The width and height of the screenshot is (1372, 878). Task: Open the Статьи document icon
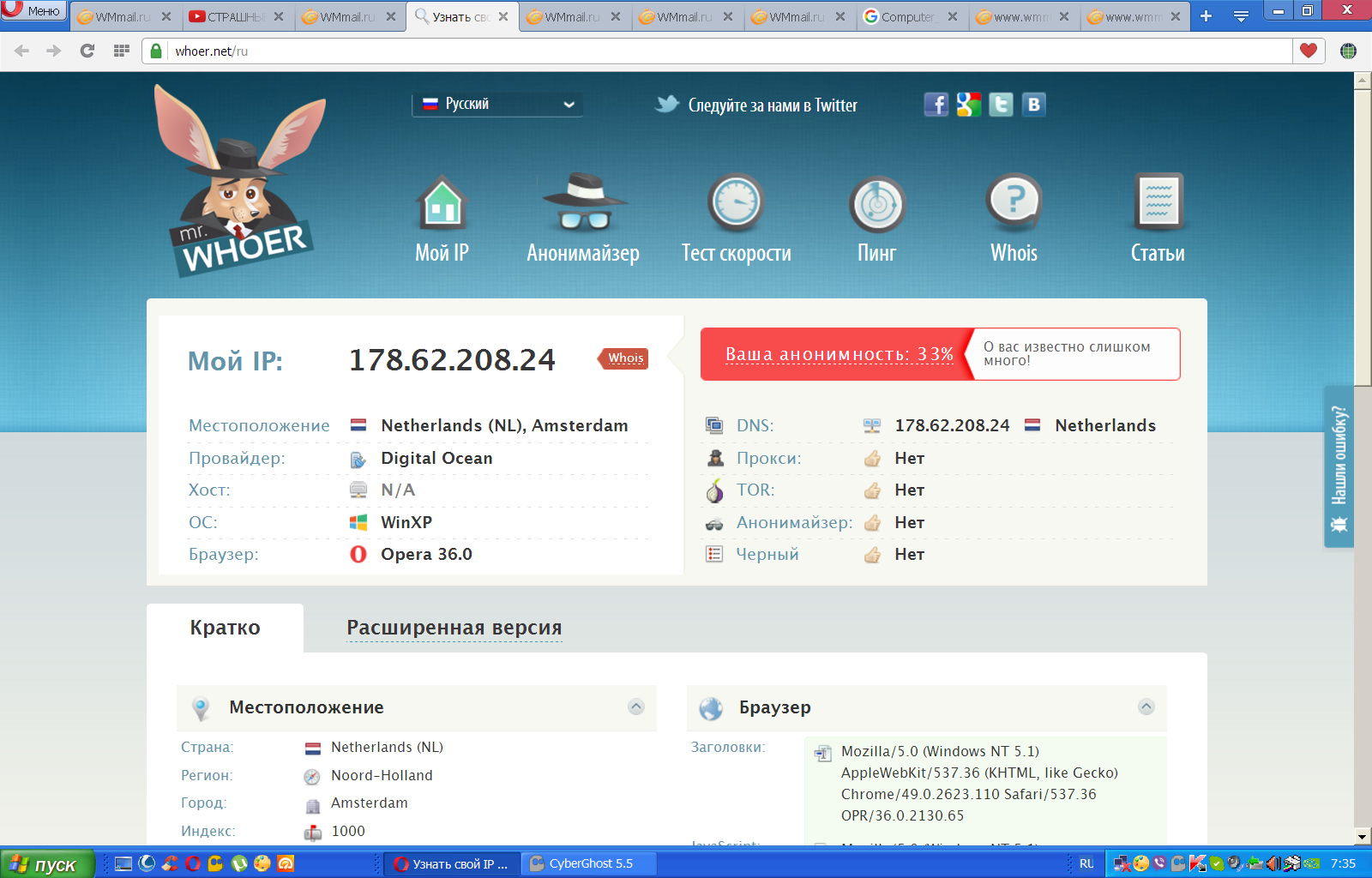click(x=1158, y=201)
